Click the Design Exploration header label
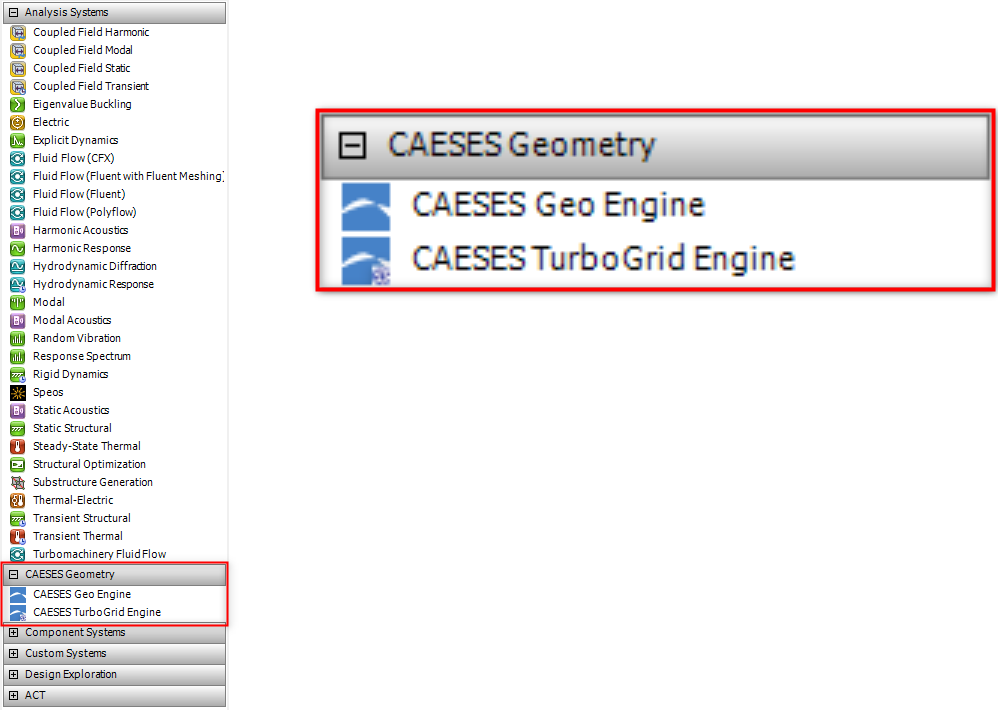Screen dimensions: 998x710 point(71,674)
